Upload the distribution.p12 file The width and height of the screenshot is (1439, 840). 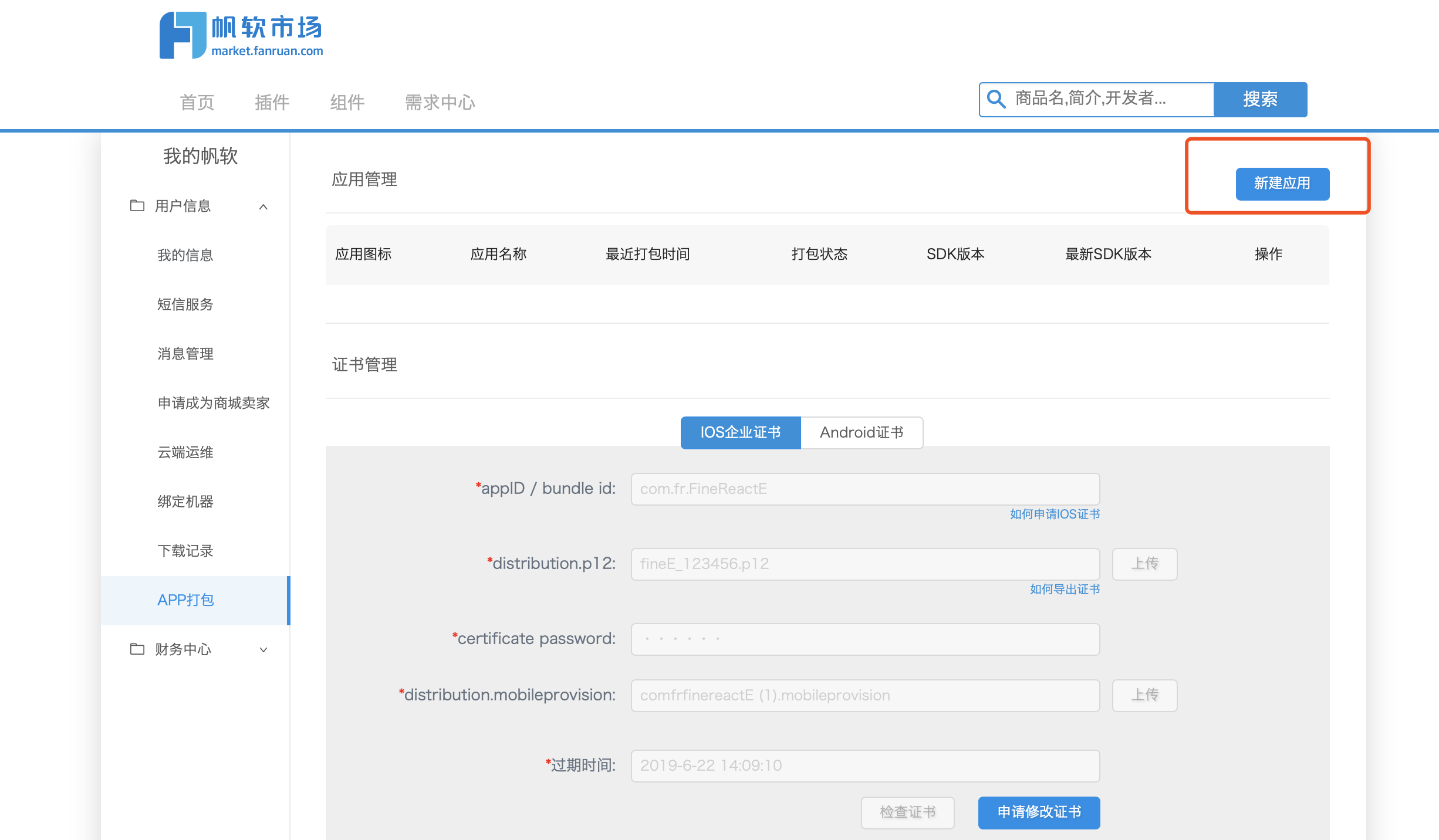click(x=1144, y=564)
